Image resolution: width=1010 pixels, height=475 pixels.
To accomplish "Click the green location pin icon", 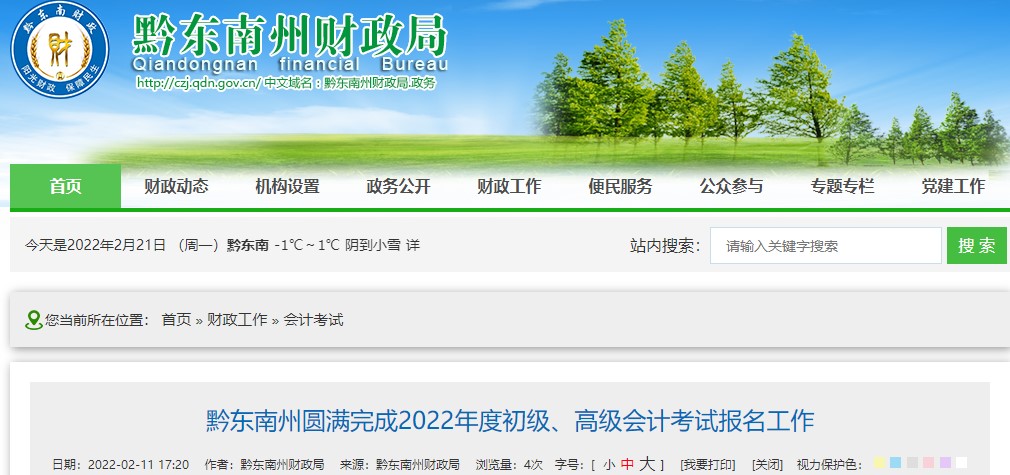I will tap(34, 320).
